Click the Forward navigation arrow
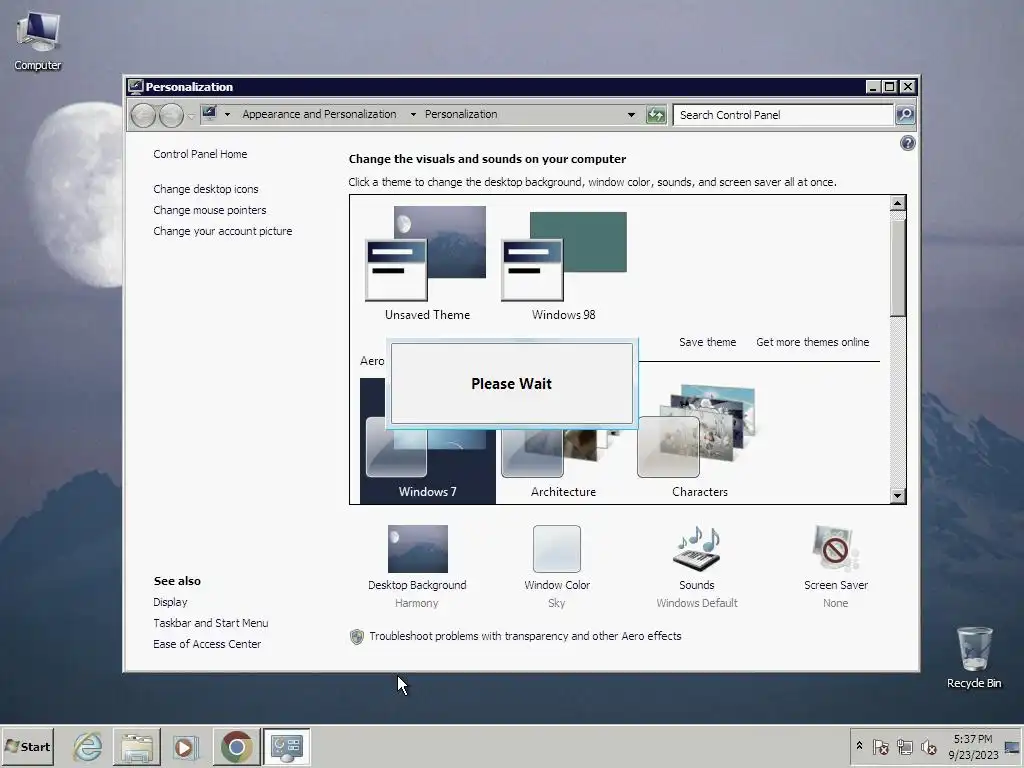 171,116
